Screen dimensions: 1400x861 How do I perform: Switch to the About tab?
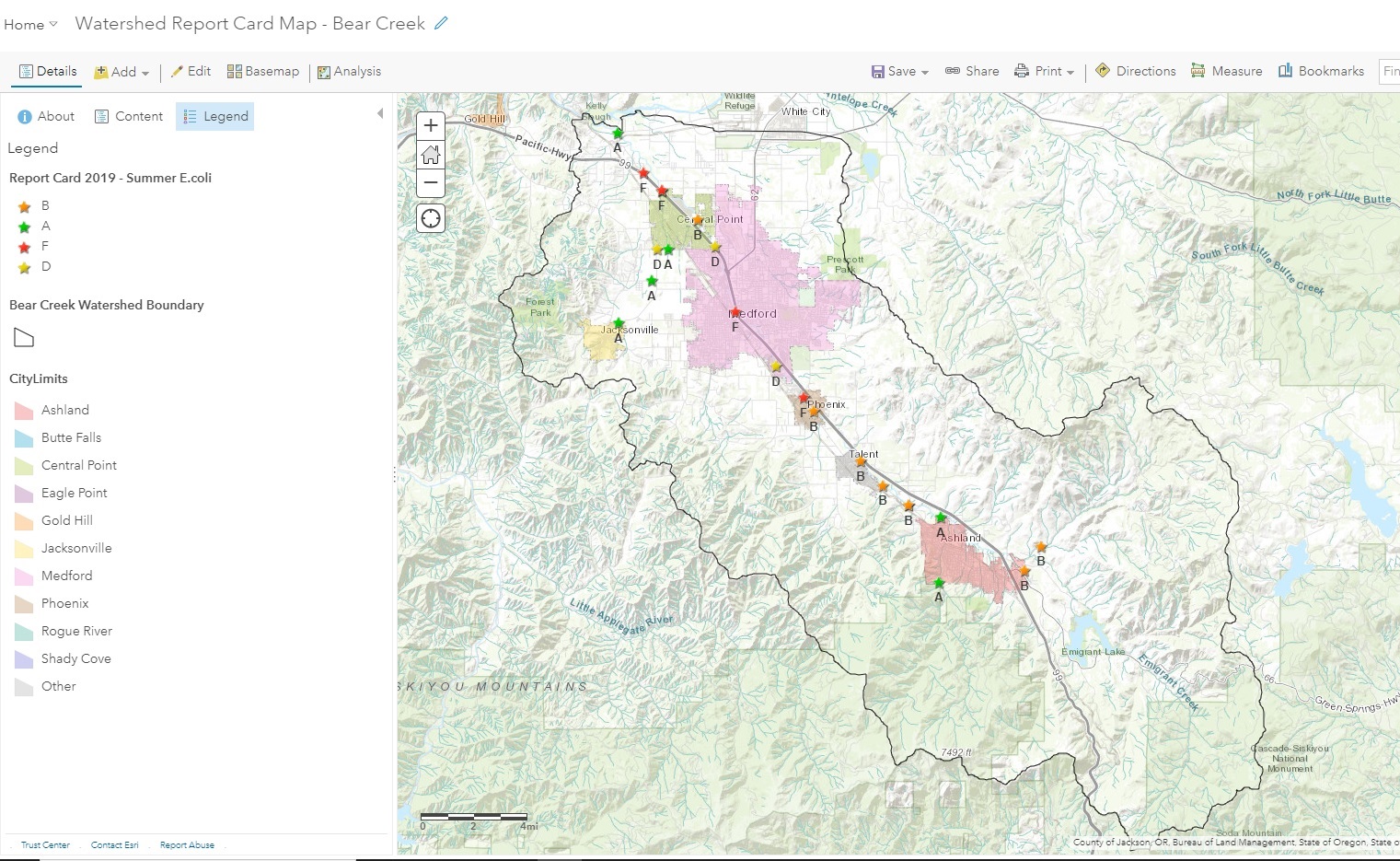pyautogui.click(x=46, y=116)
